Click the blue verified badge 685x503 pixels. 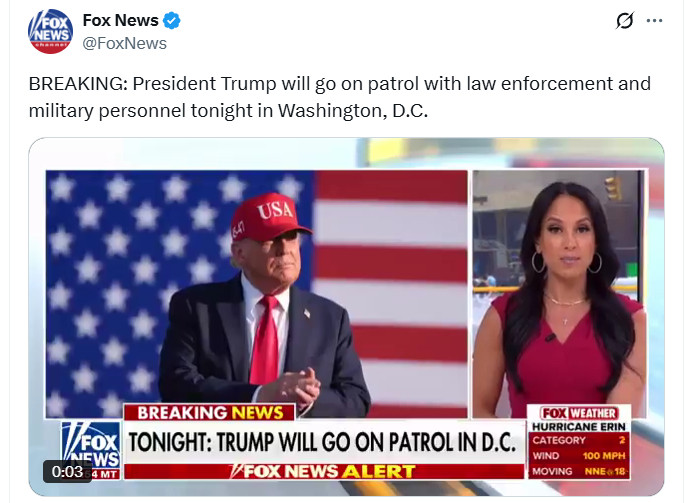(171, 21)
